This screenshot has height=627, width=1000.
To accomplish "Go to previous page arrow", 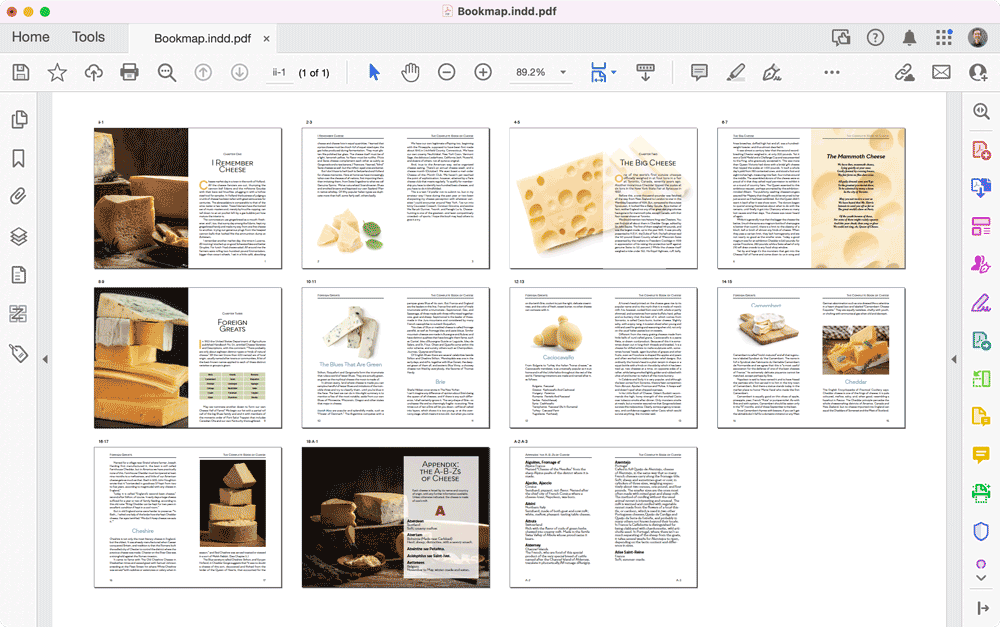I will [x=203, y=72].
